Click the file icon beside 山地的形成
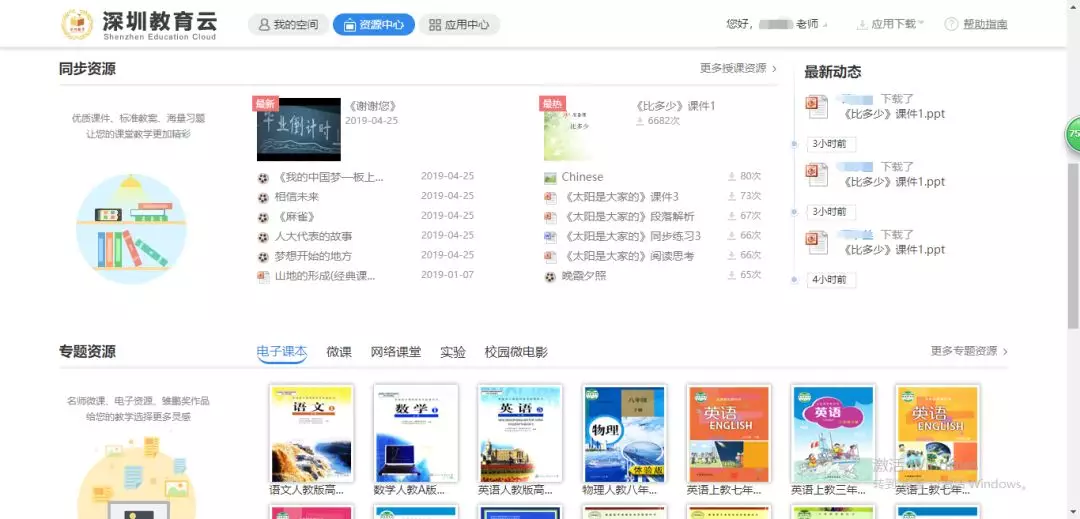 coord(263,276)
